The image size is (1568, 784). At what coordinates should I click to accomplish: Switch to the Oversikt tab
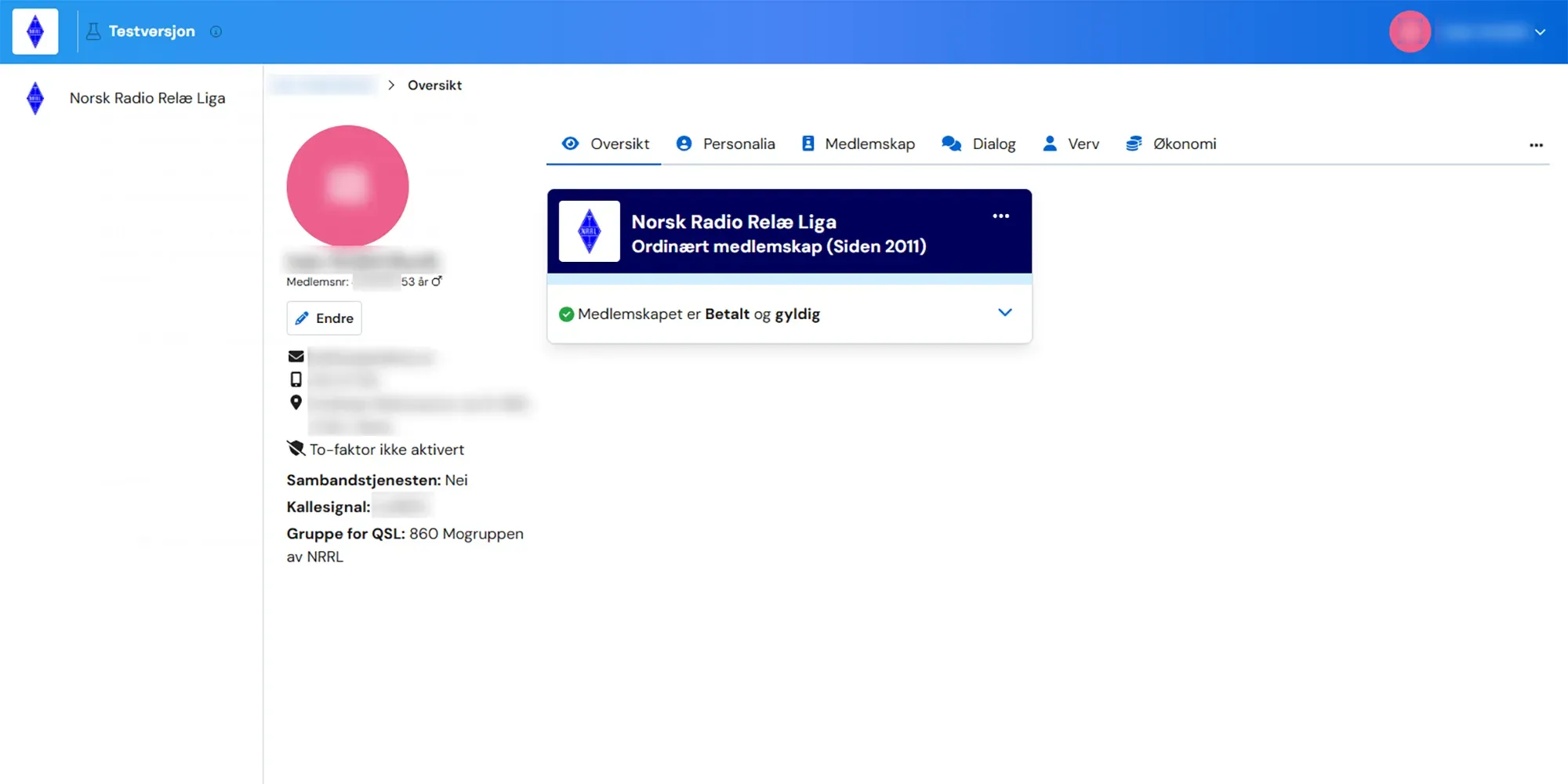point(604,143)
